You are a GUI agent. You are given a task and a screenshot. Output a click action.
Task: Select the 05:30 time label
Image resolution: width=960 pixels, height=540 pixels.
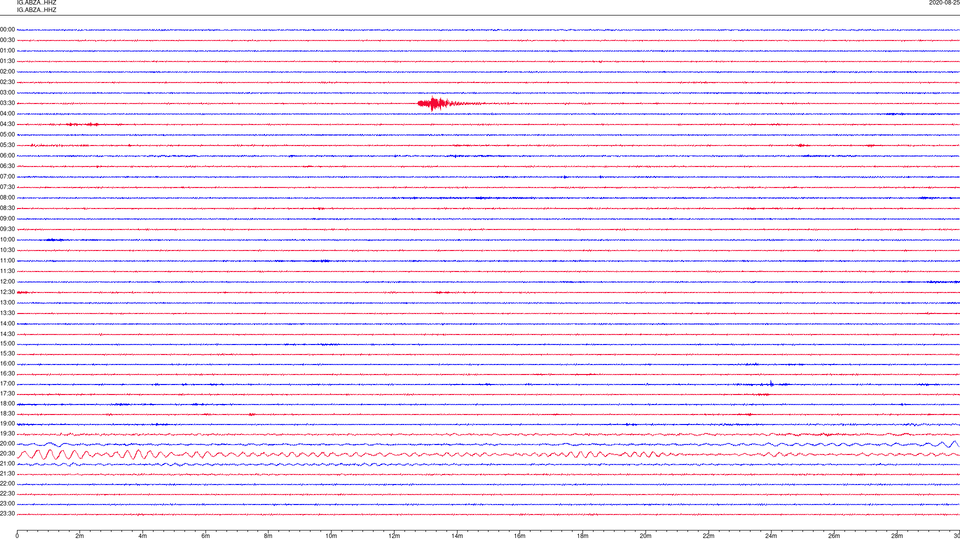[7, 145]
